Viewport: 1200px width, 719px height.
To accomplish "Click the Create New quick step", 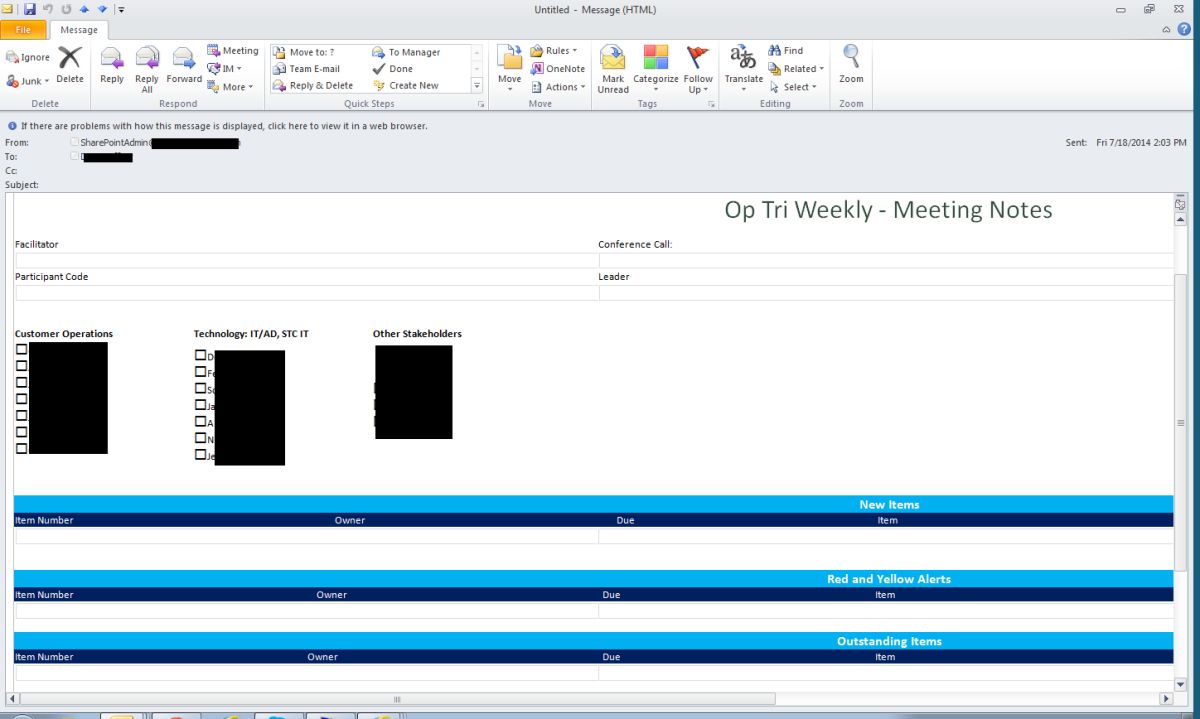I will click(x=406, y=86).
